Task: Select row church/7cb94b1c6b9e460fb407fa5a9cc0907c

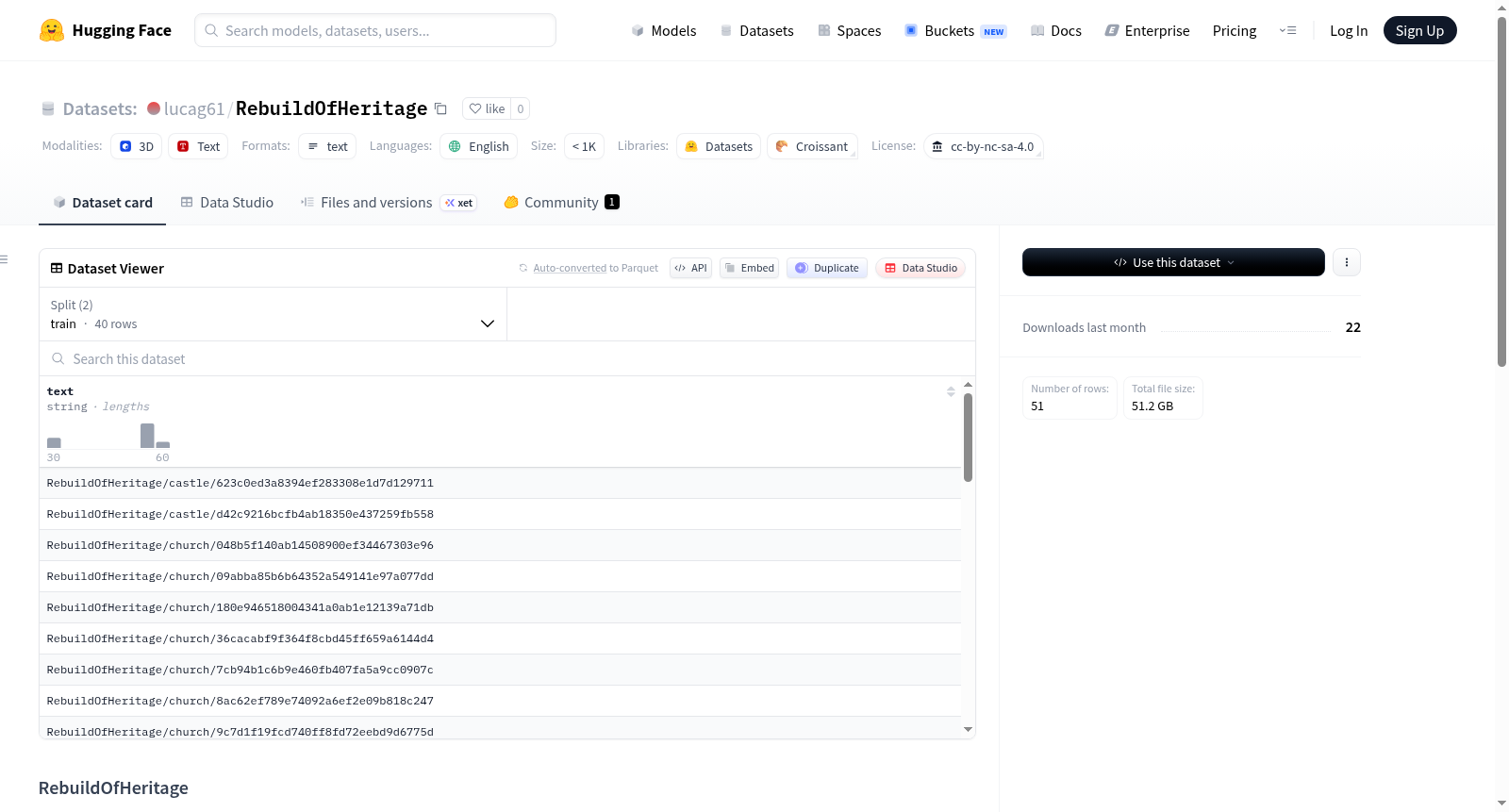Action: pyautogui.click(x=500, y=670)
